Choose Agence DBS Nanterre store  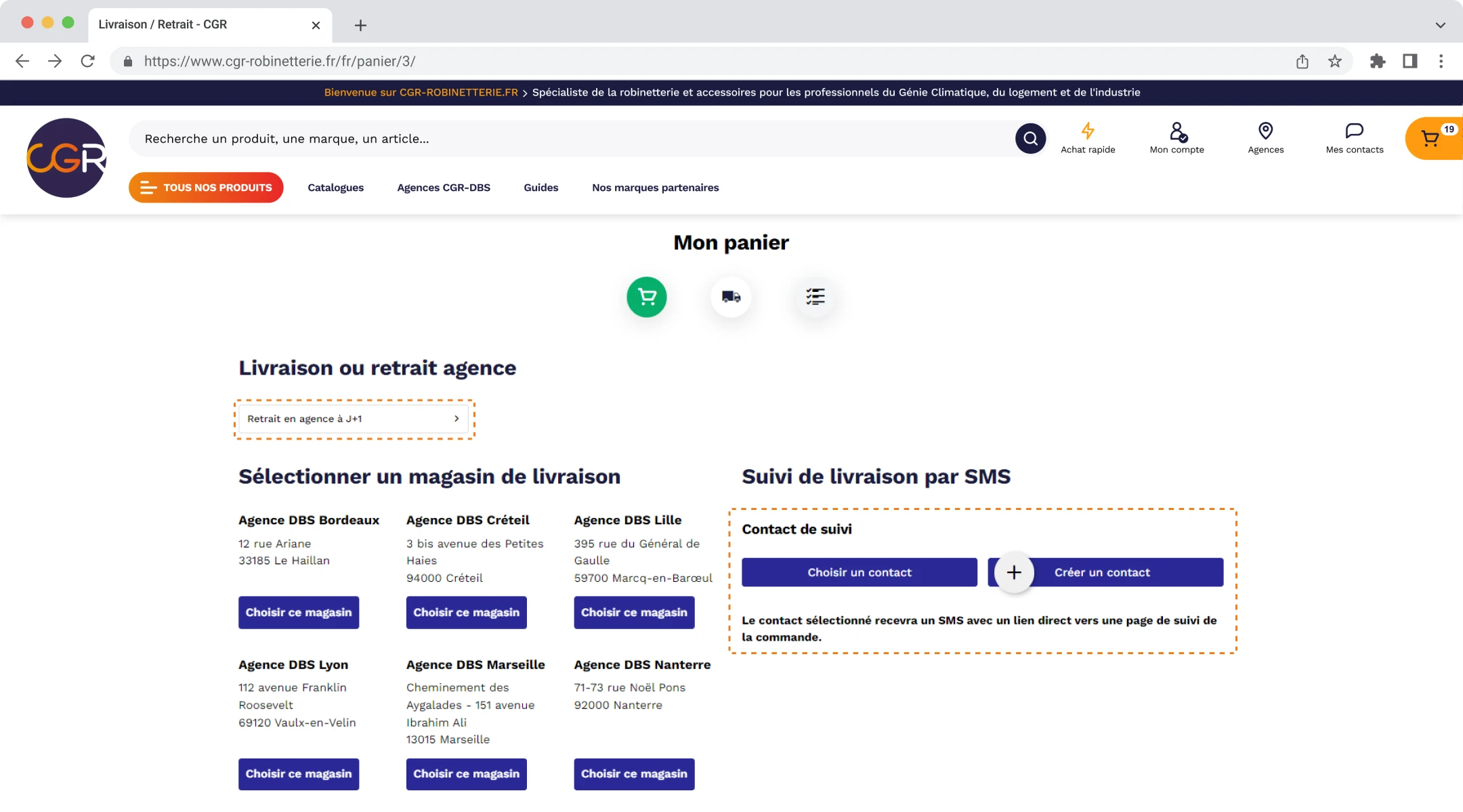pos(634,773)
